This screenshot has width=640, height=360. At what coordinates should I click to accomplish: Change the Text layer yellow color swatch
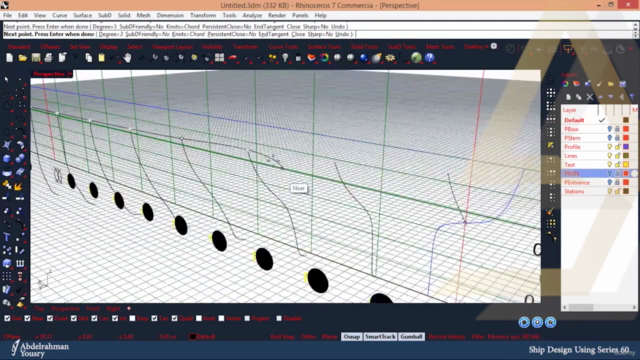[x=626, y=164]
